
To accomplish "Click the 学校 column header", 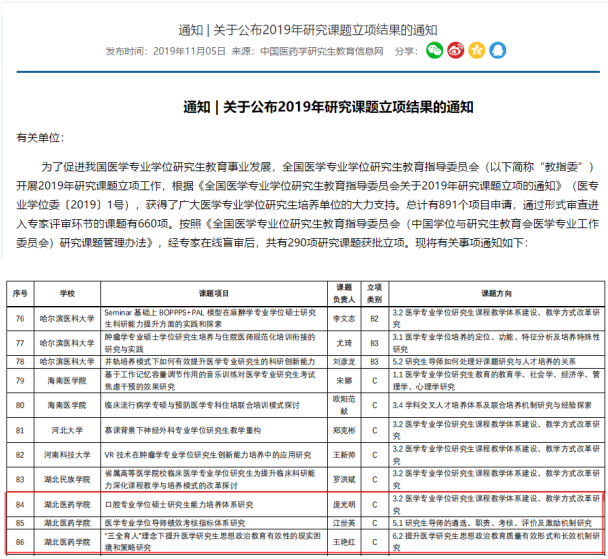I will pyautogui.click(x=67, y=293).
